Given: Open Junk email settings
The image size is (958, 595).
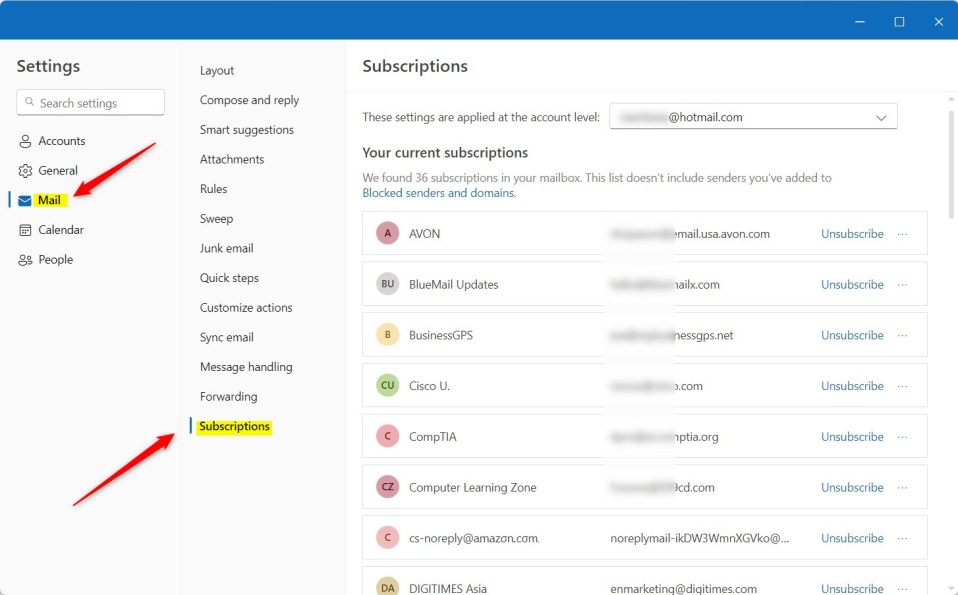Looking at the screenshot, I should click(x=226, y=248).
